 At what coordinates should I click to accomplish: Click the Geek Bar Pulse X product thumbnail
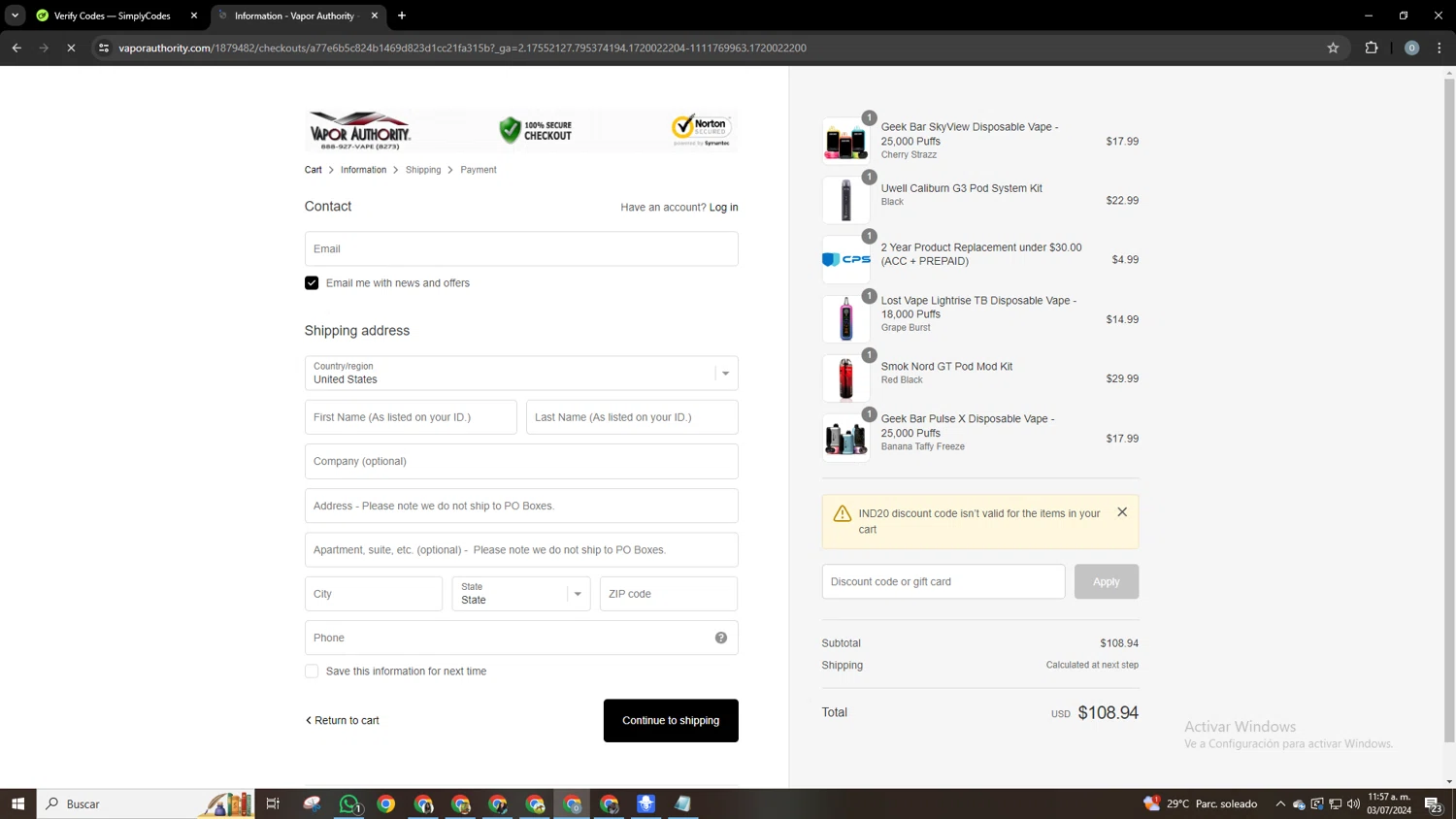tap(845, 439)
